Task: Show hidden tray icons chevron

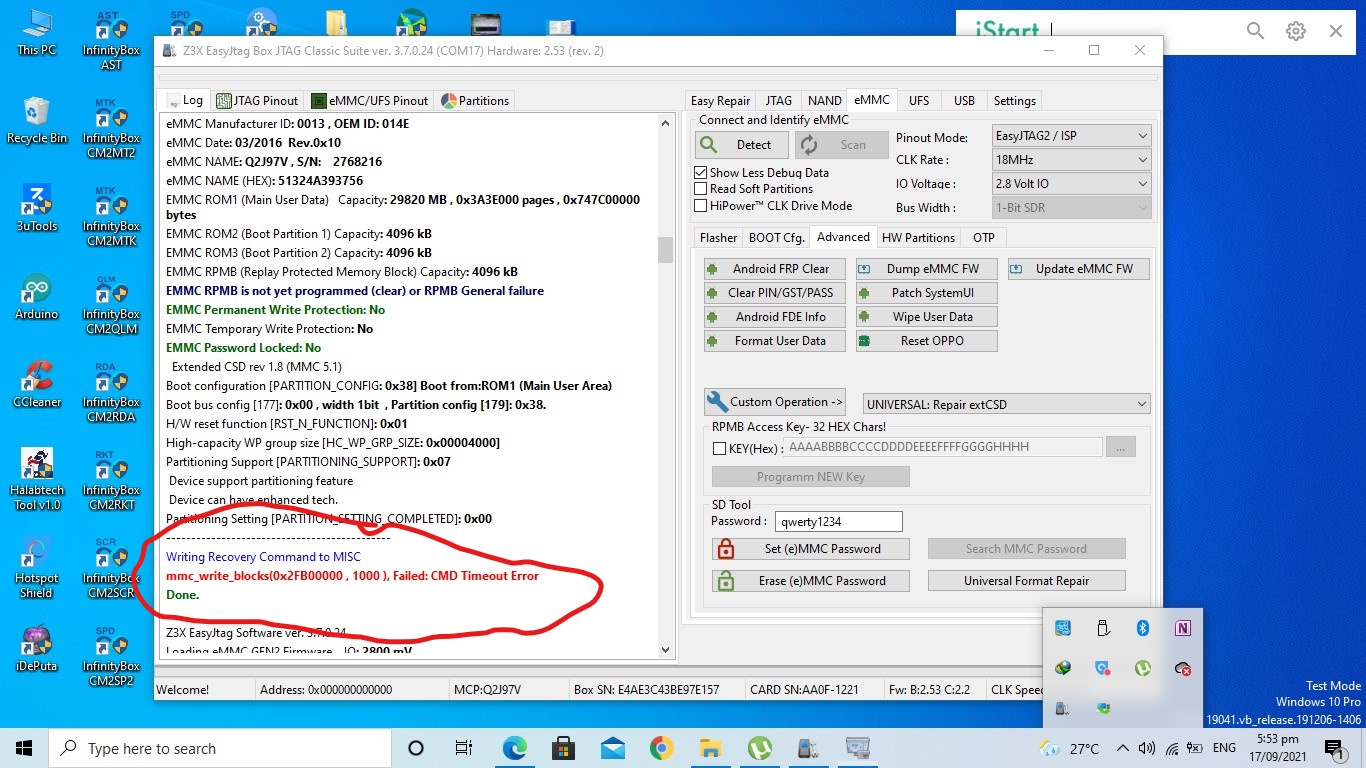Action: coord(1123,748)
